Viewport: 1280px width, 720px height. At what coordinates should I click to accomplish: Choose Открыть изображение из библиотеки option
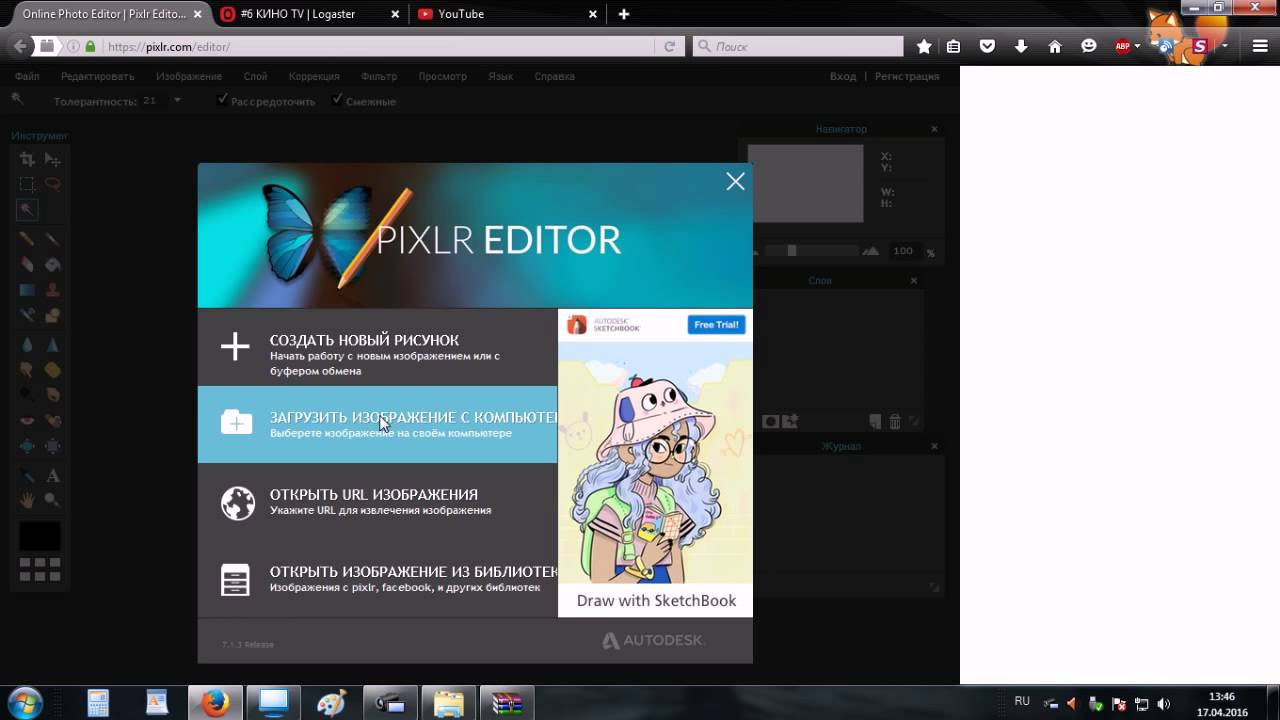(377, 579)
